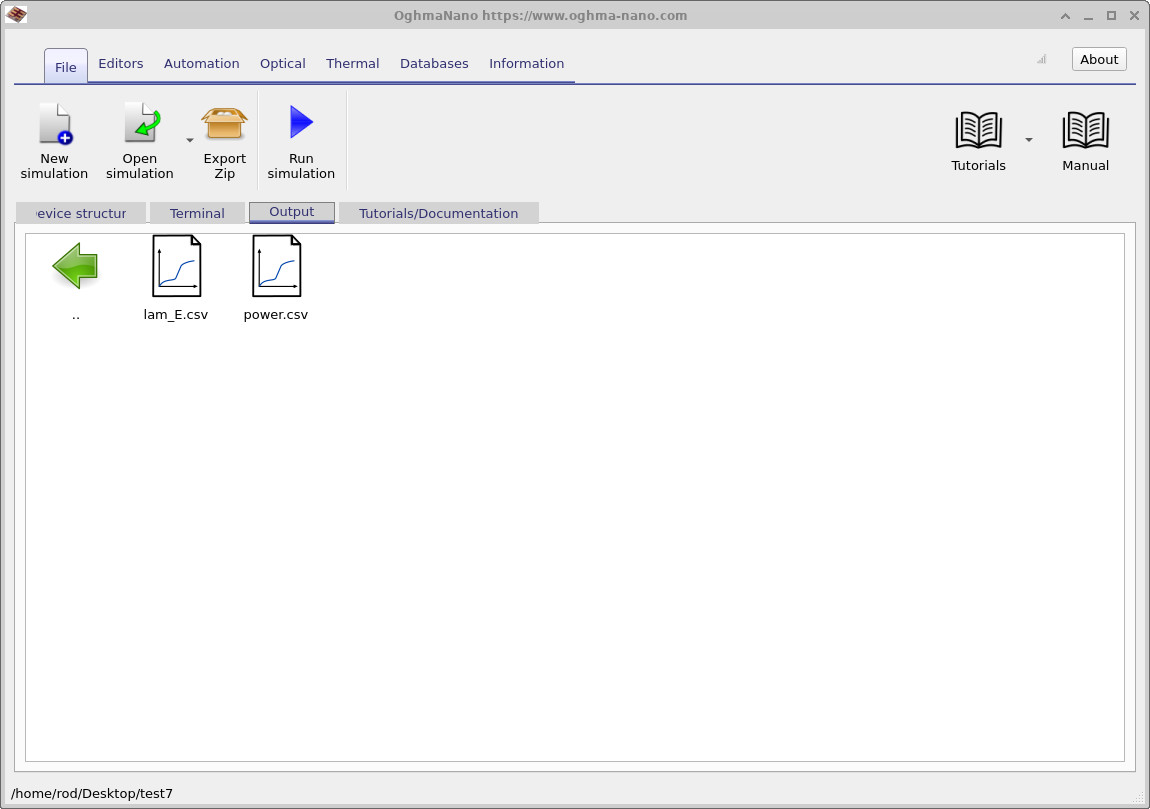The width and height of the screenshot is (1150, 809).
Task: Go up a folder with green back arrow
Action: tap(75, 266)
